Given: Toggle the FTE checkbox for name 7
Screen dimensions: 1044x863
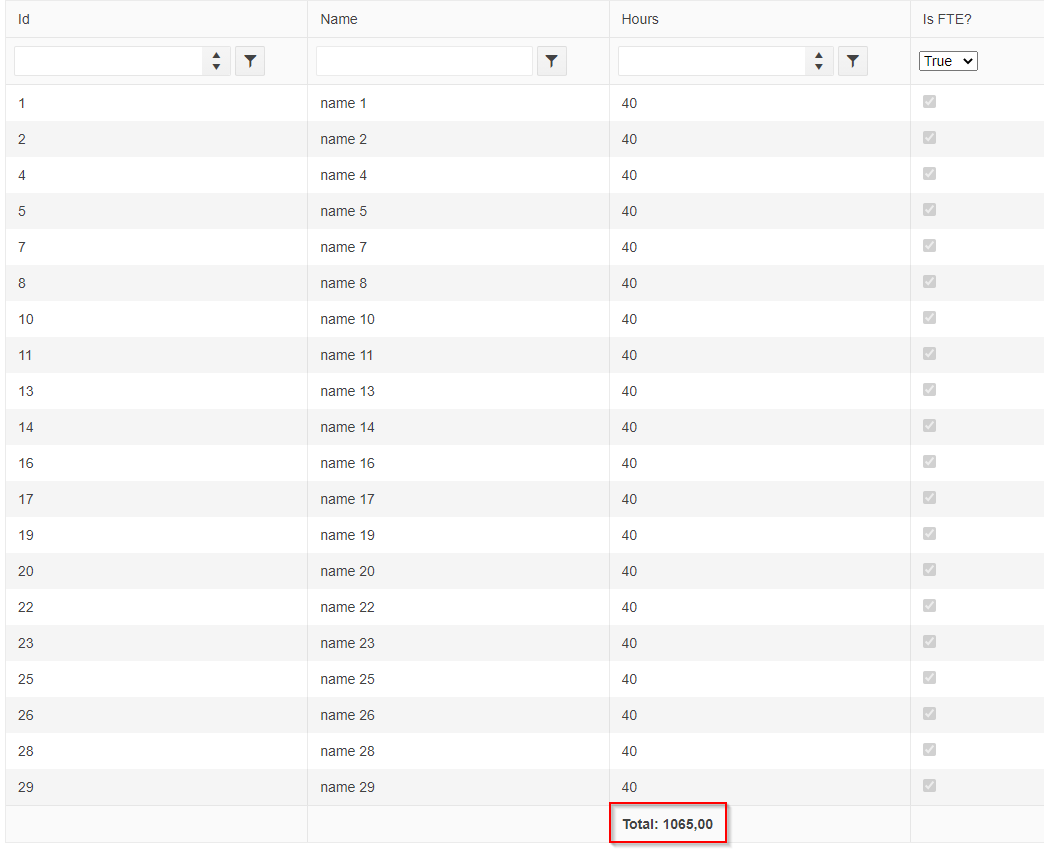Looking at the screenshot, I should [x=929, y=246].
